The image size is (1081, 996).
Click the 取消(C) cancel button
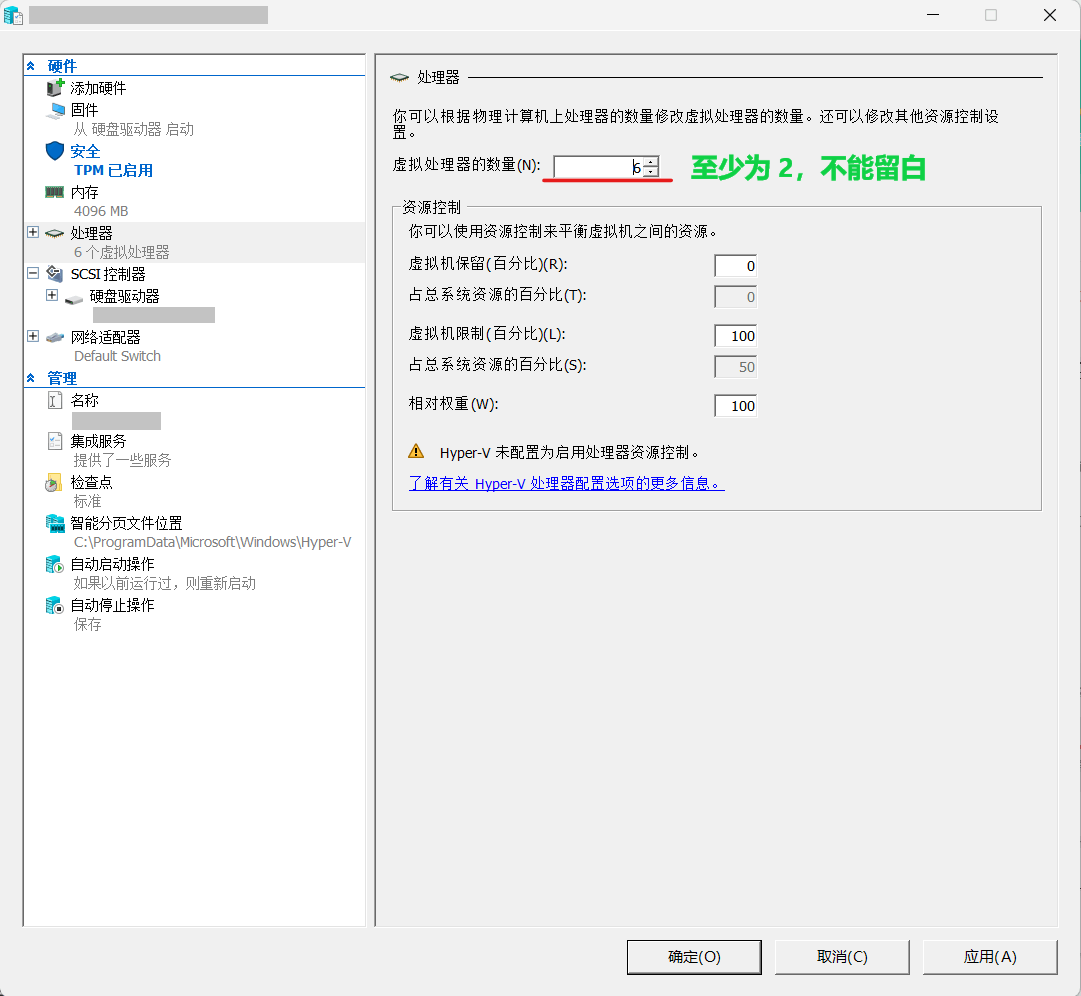(x=842, y=957)
